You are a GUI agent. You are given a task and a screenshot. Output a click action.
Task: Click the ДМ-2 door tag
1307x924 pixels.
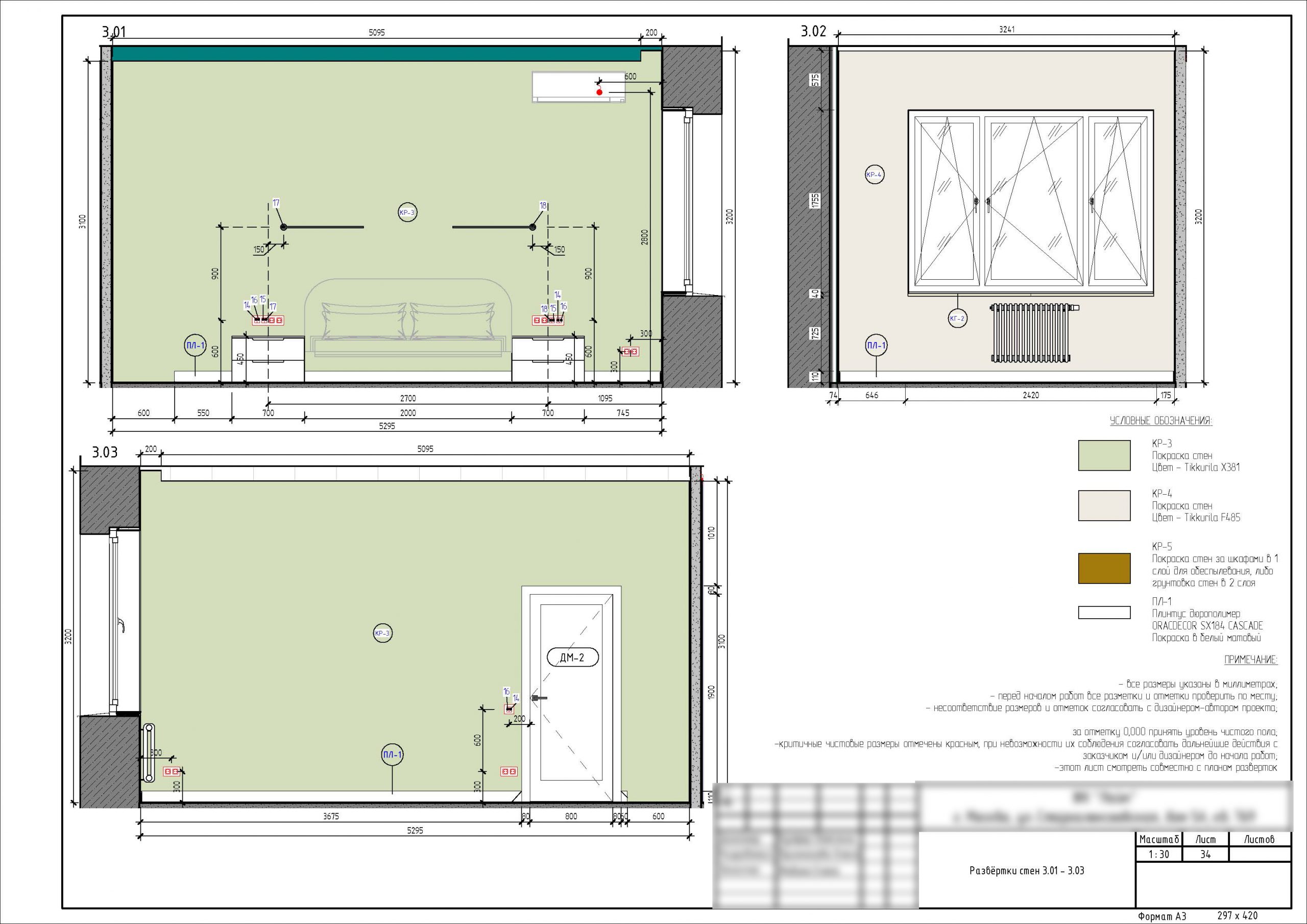(x=573, y=658)
